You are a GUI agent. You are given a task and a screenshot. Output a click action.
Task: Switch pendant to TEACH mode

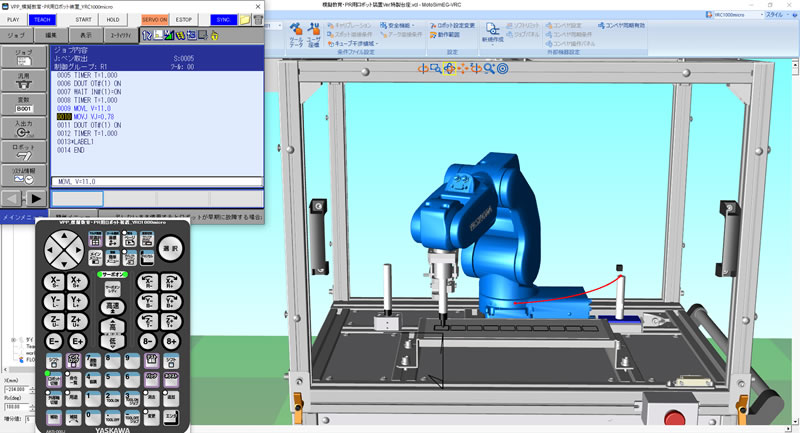(43, 19)
